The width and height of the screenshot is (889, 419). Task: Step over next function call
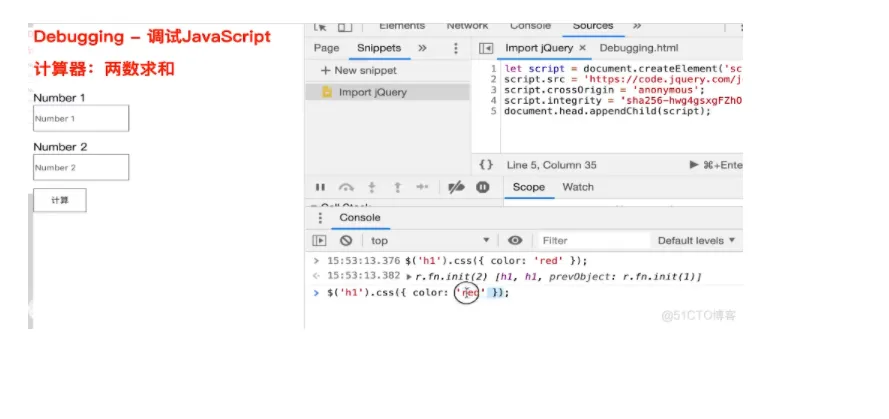tap(346, 187)
